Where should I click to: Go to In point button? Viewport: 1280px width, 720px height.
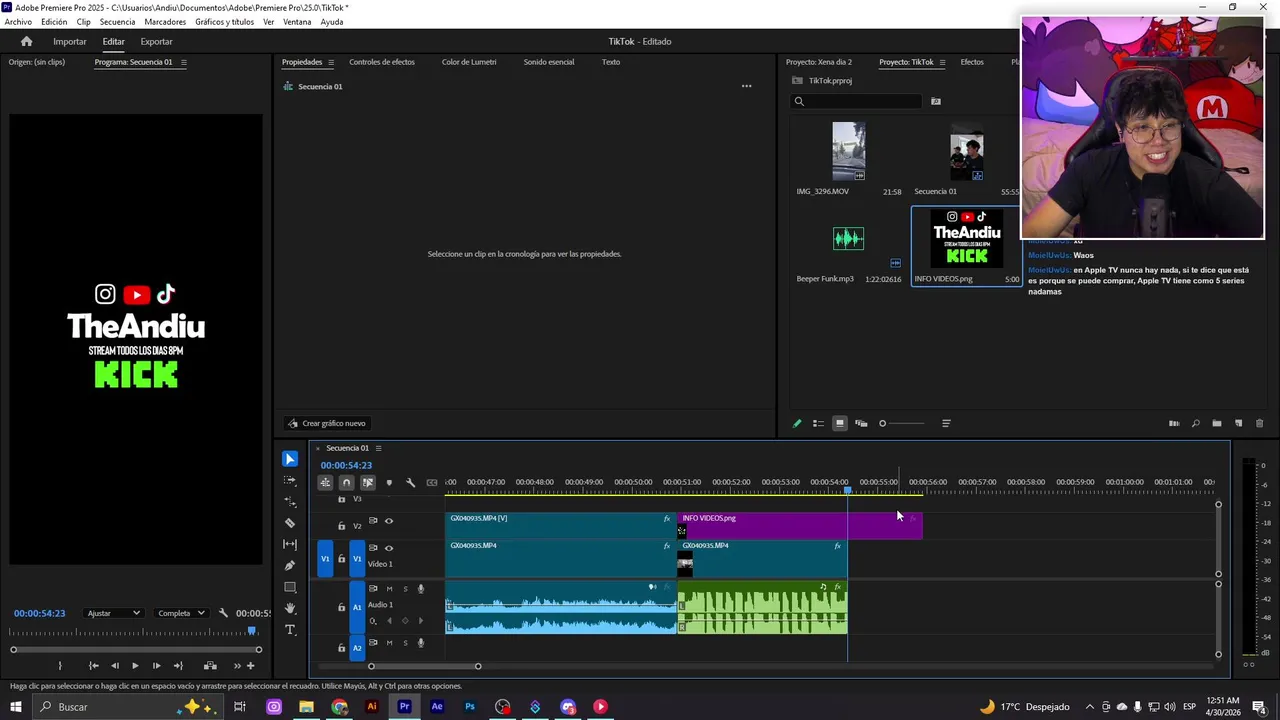[x=93, y=666]
